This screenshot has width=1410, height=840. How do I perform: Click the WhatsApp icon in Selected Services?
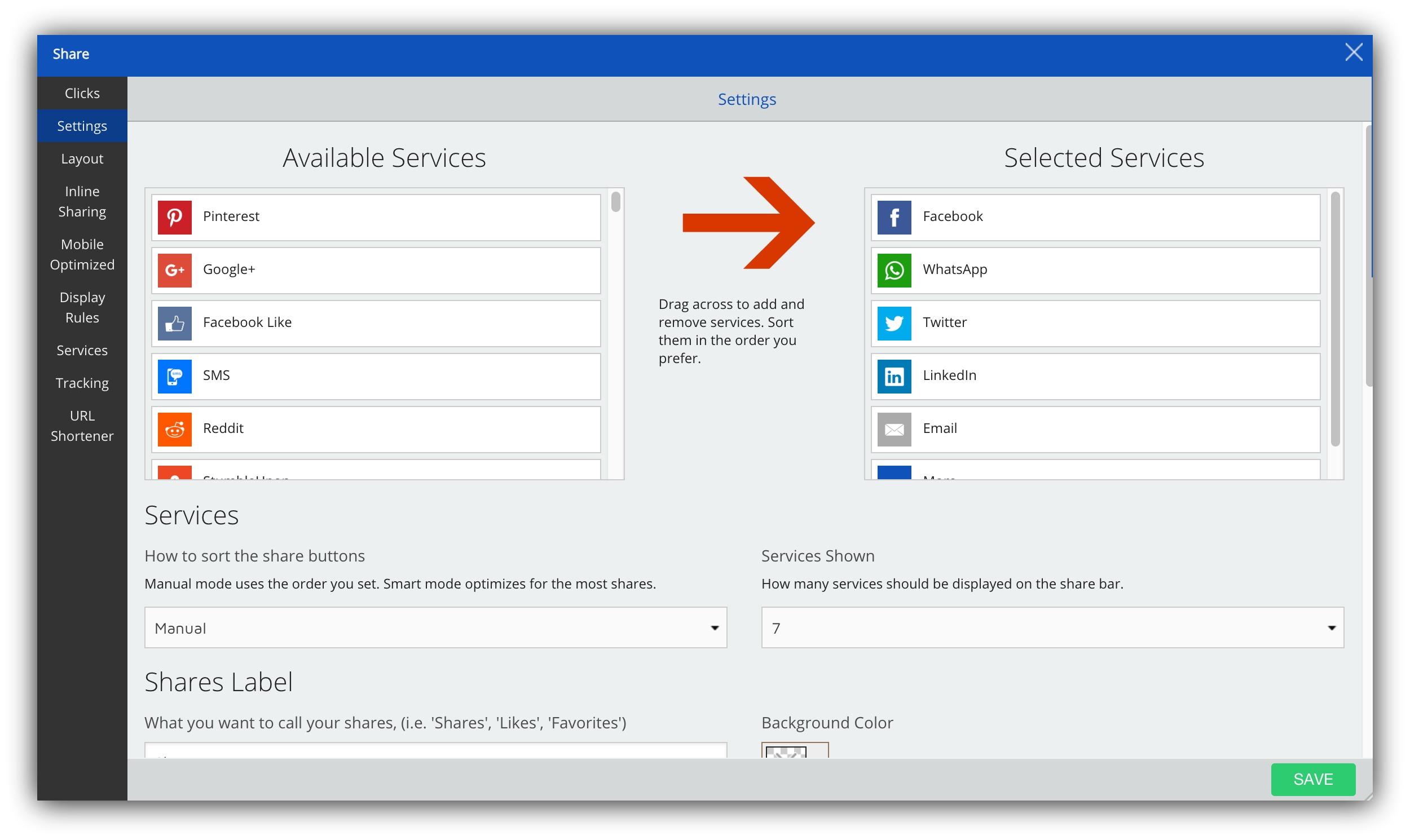[893, 268]
